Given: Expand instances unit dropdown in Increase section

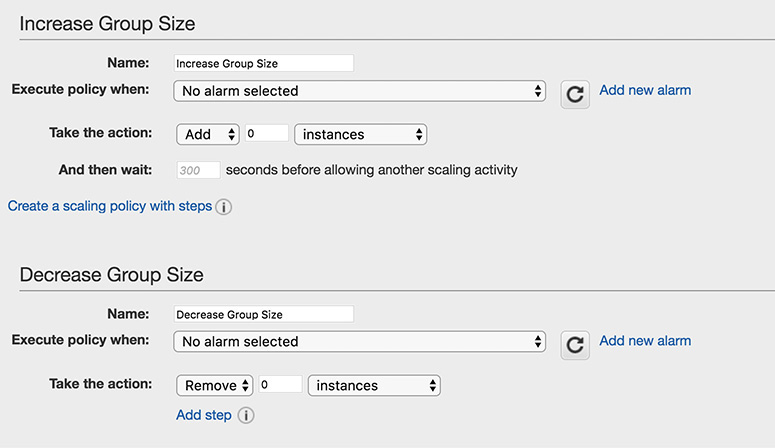Looking at the screenshot, I should [360, 134].
